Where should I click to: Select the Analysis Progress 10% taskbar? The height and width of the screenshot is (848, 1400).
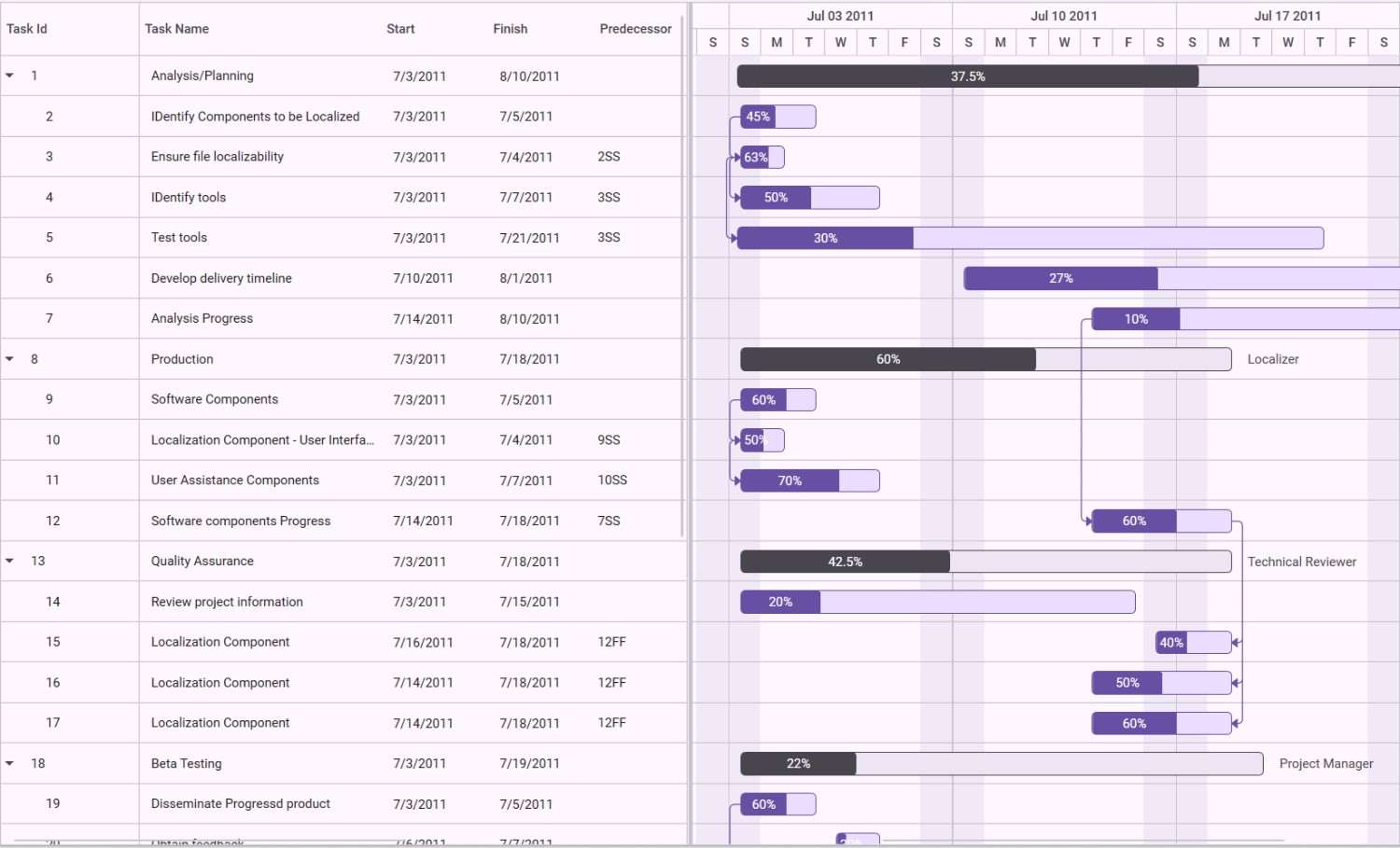pos(1246,319)
